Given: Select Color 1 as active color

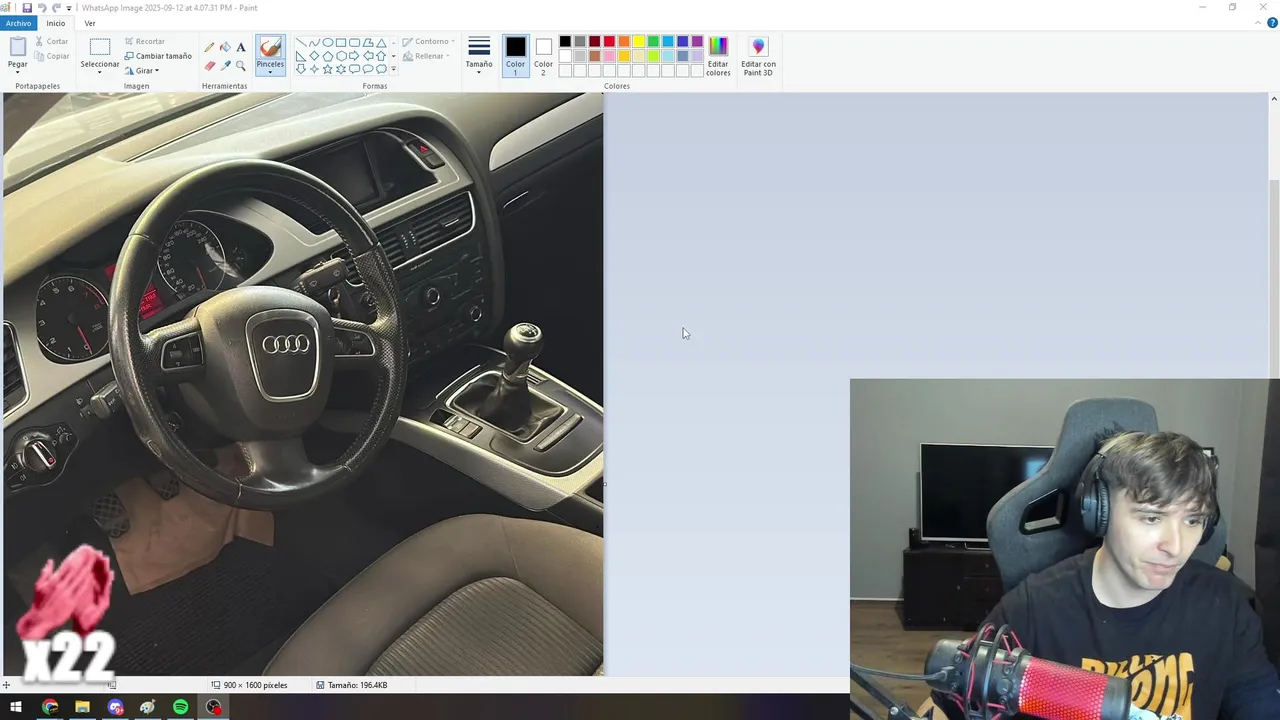Looking at the screenshot, I should 515,56.
